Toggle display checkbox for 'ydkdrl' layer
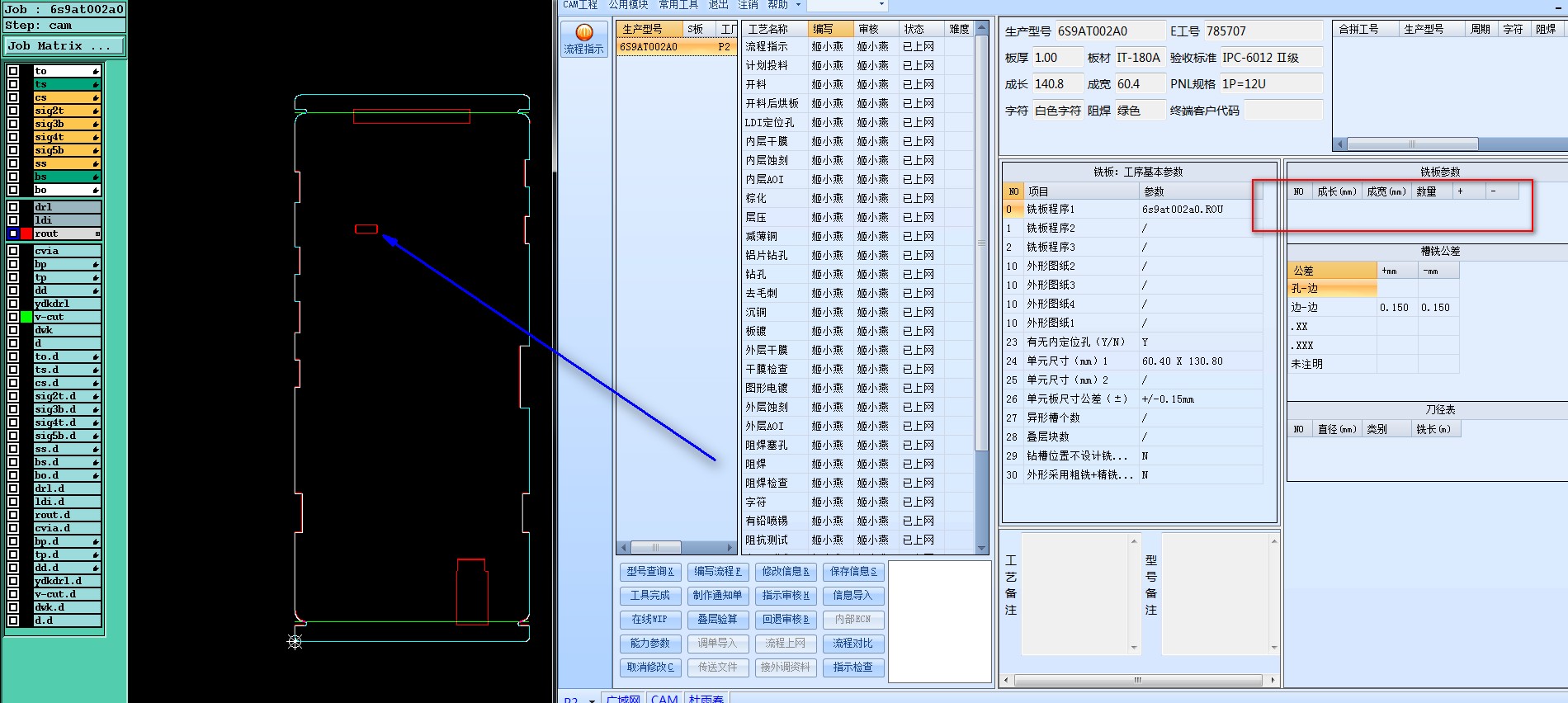This screenshot has width=1568, height=703. (13, 304)
